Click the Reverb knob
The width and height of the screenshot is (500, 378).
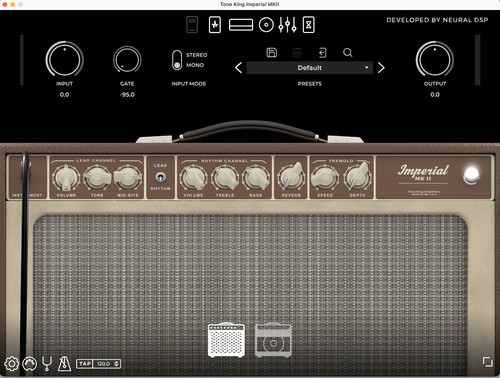(291, 177)
